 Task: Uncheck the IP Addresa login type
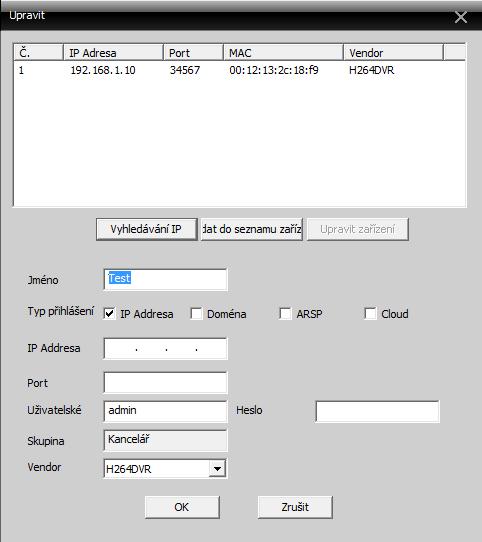pos(109,314)
